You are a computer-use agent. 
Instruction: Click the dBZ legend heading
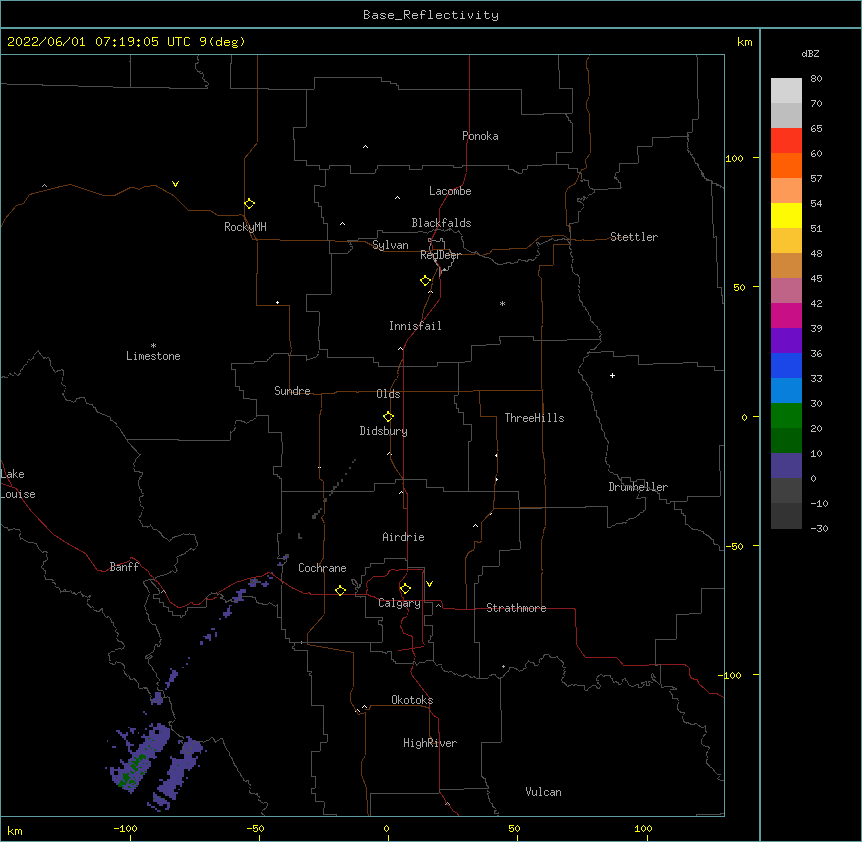[810, 53]
